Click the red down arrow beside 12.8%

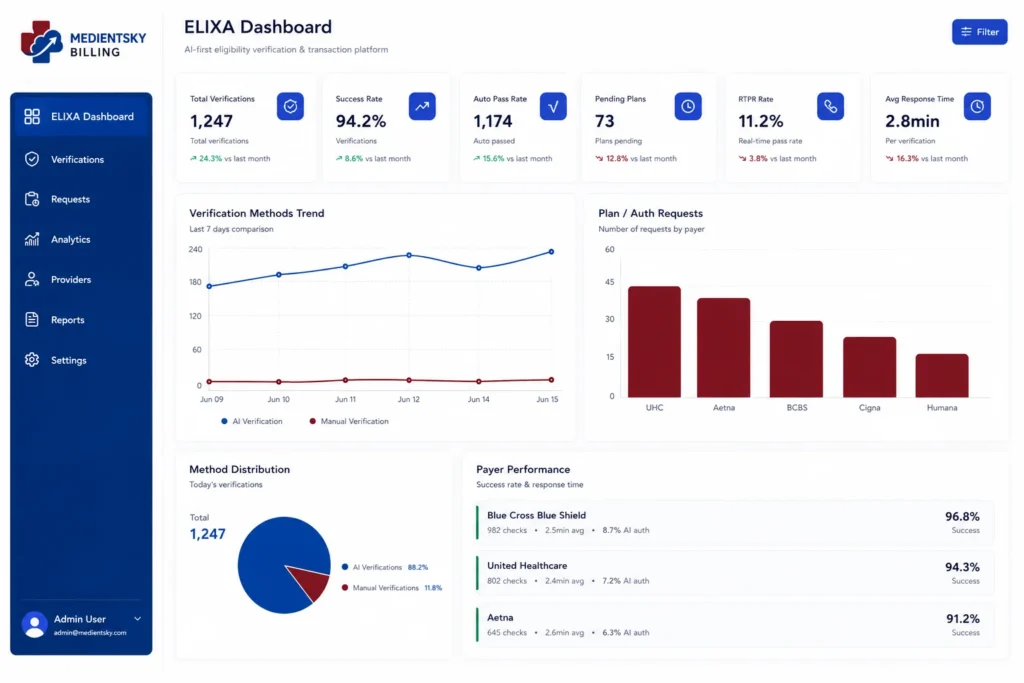point(599,158)
